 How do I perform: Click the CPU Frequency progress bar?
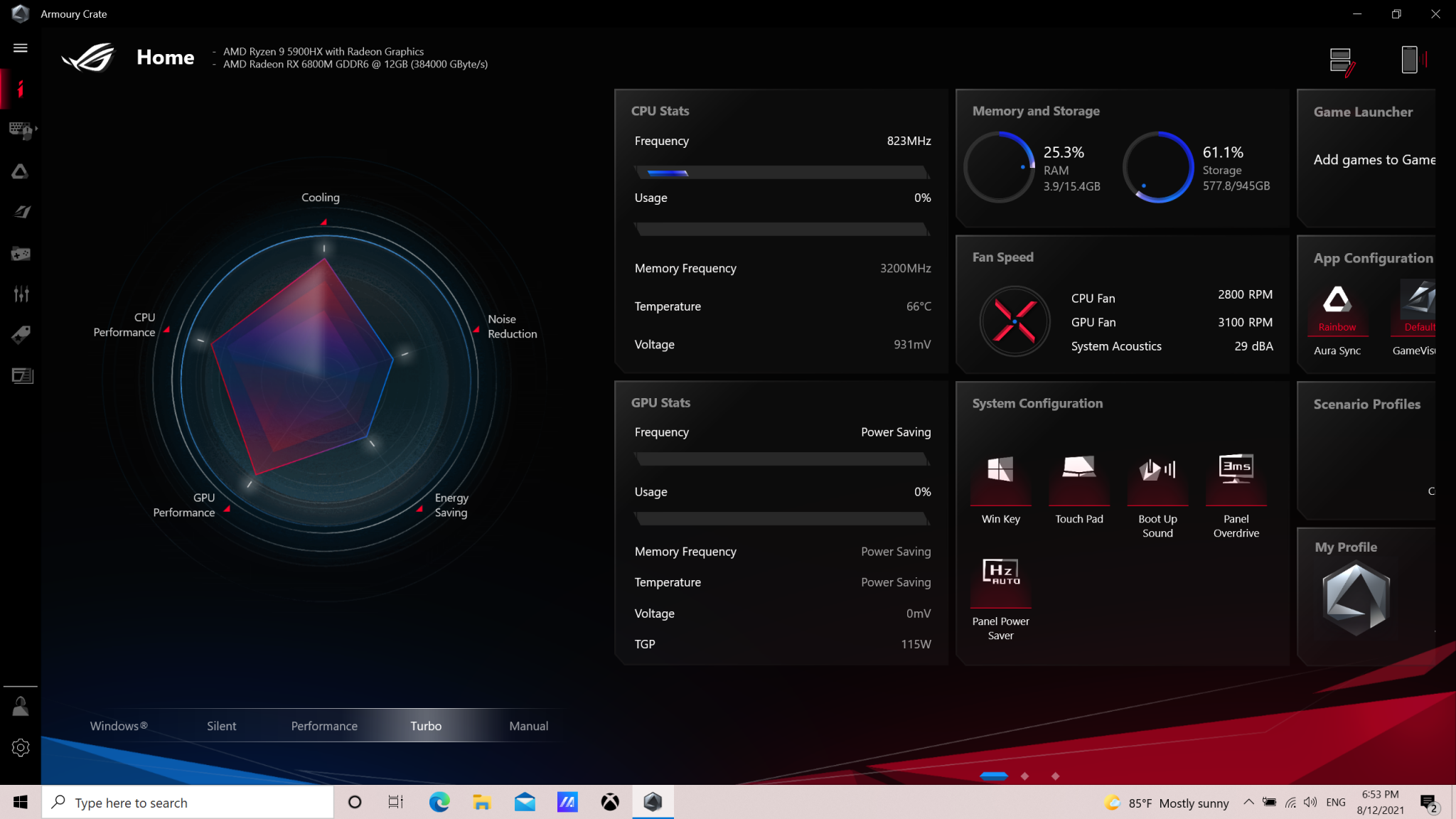(x=782, y=172)
